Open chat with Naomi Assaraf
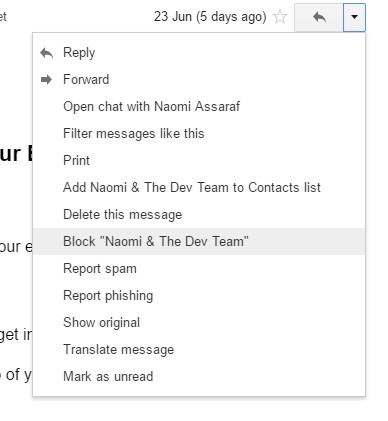The height and width of the screenshot is (421, 388). (199, 107)
